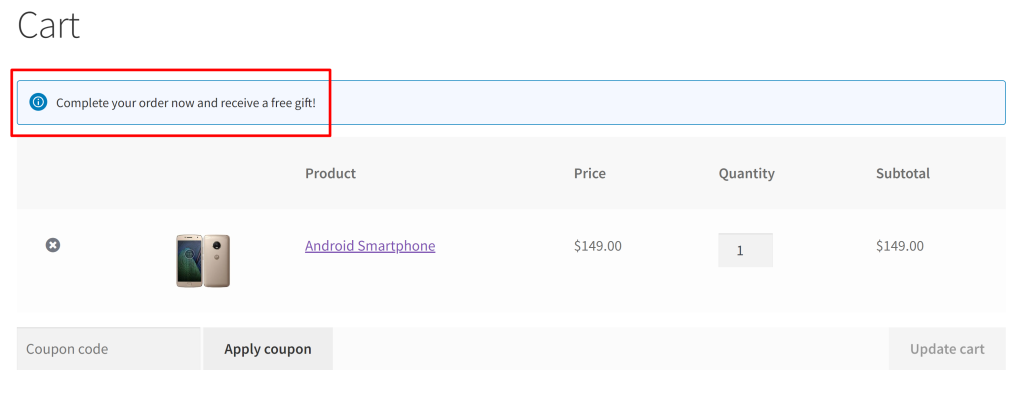Screen dimensions: 1024x410
Task: Select the Quantity column header
Action: click(x=746, y=173)
